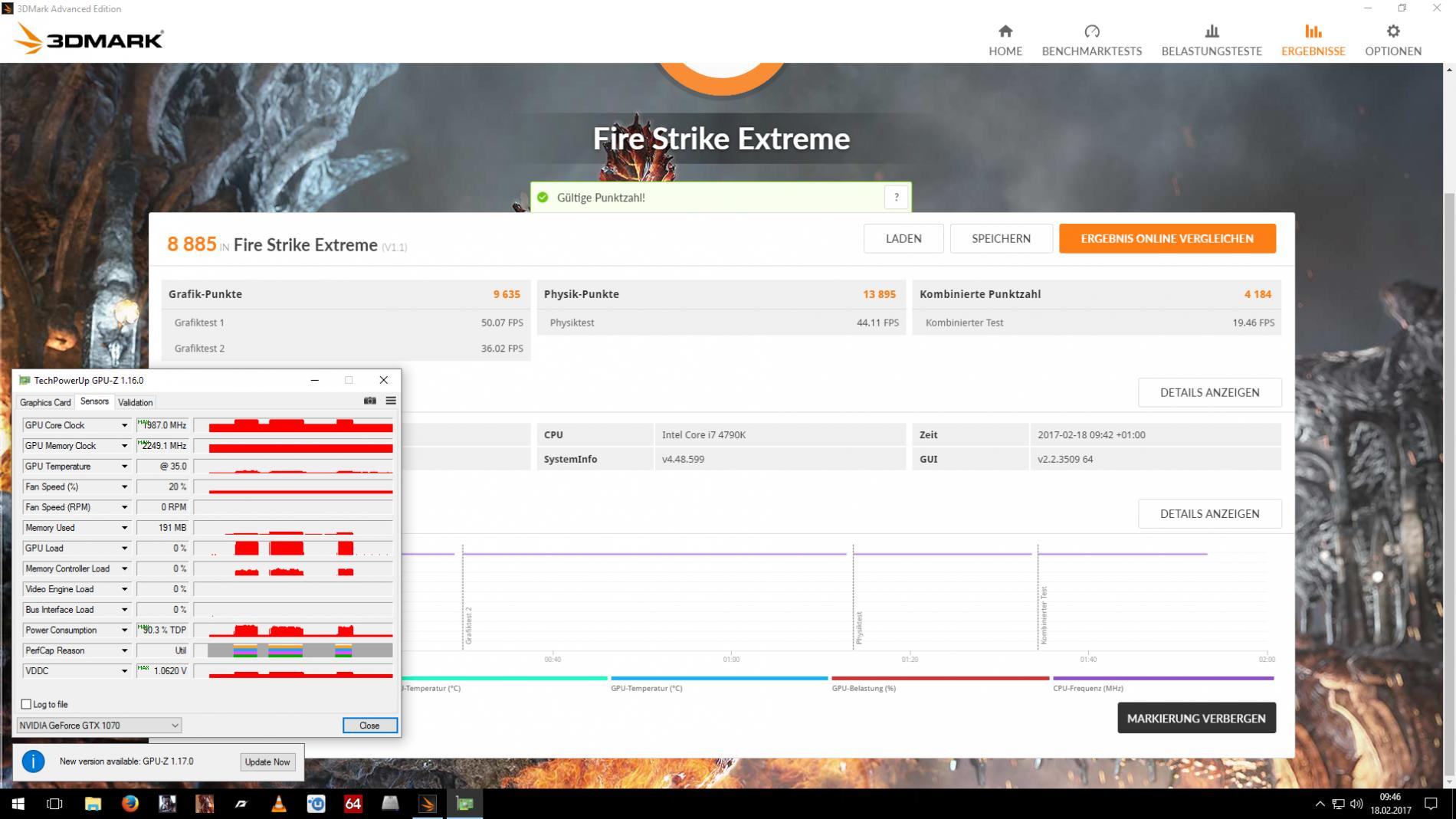Click the Physiktest timeline marker

pos(859,627)
